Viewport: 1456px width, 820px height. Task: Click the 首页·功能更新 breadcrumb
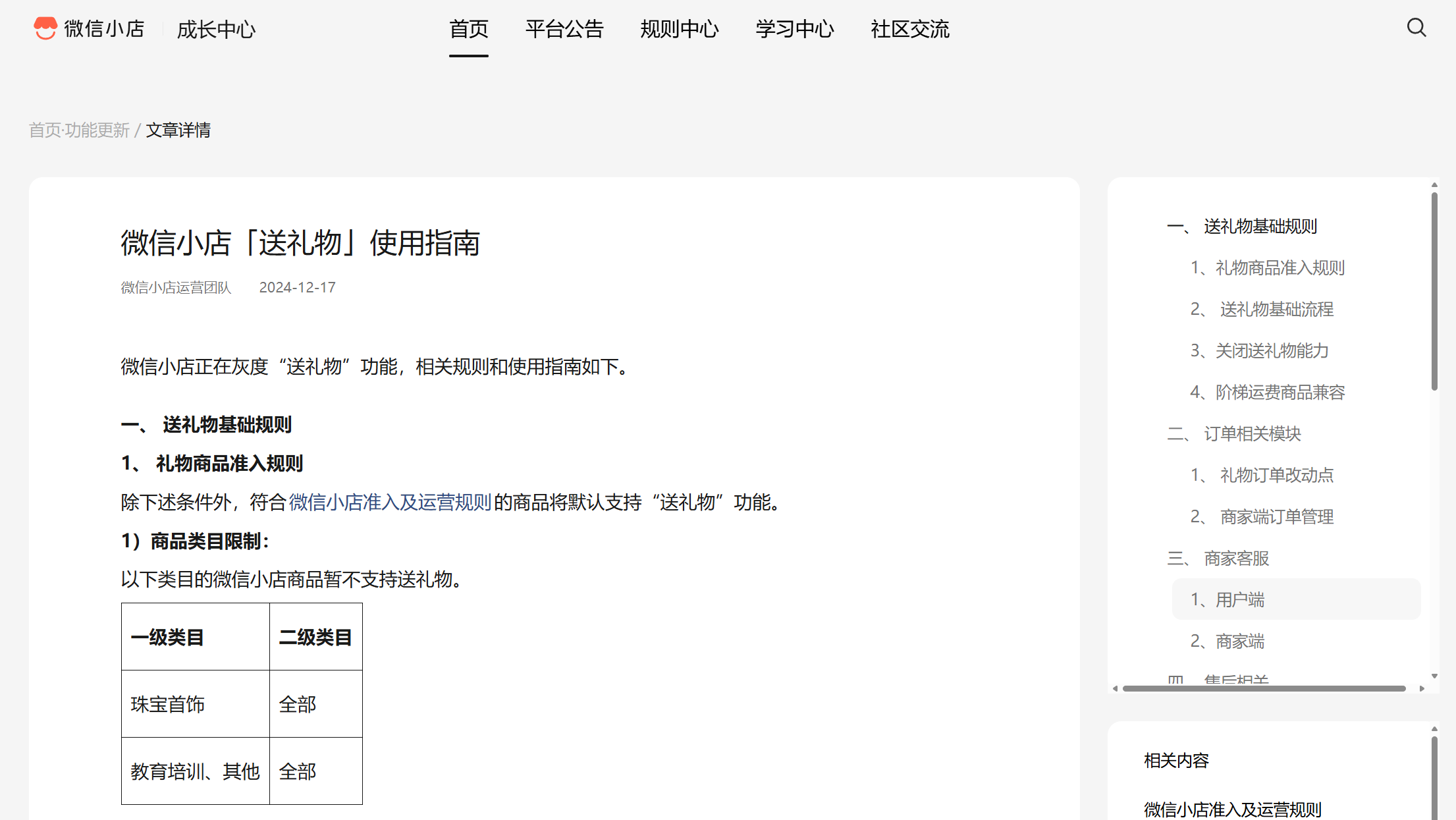[80, 130]
